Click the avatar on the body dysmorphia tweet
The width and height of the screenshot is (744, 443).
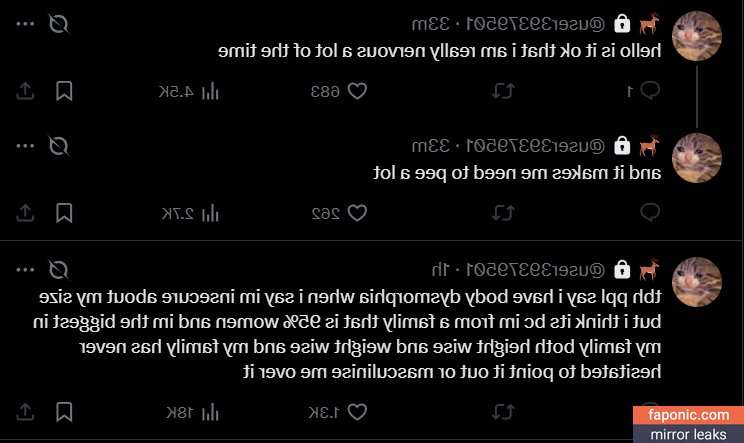(x=696, y=280)
